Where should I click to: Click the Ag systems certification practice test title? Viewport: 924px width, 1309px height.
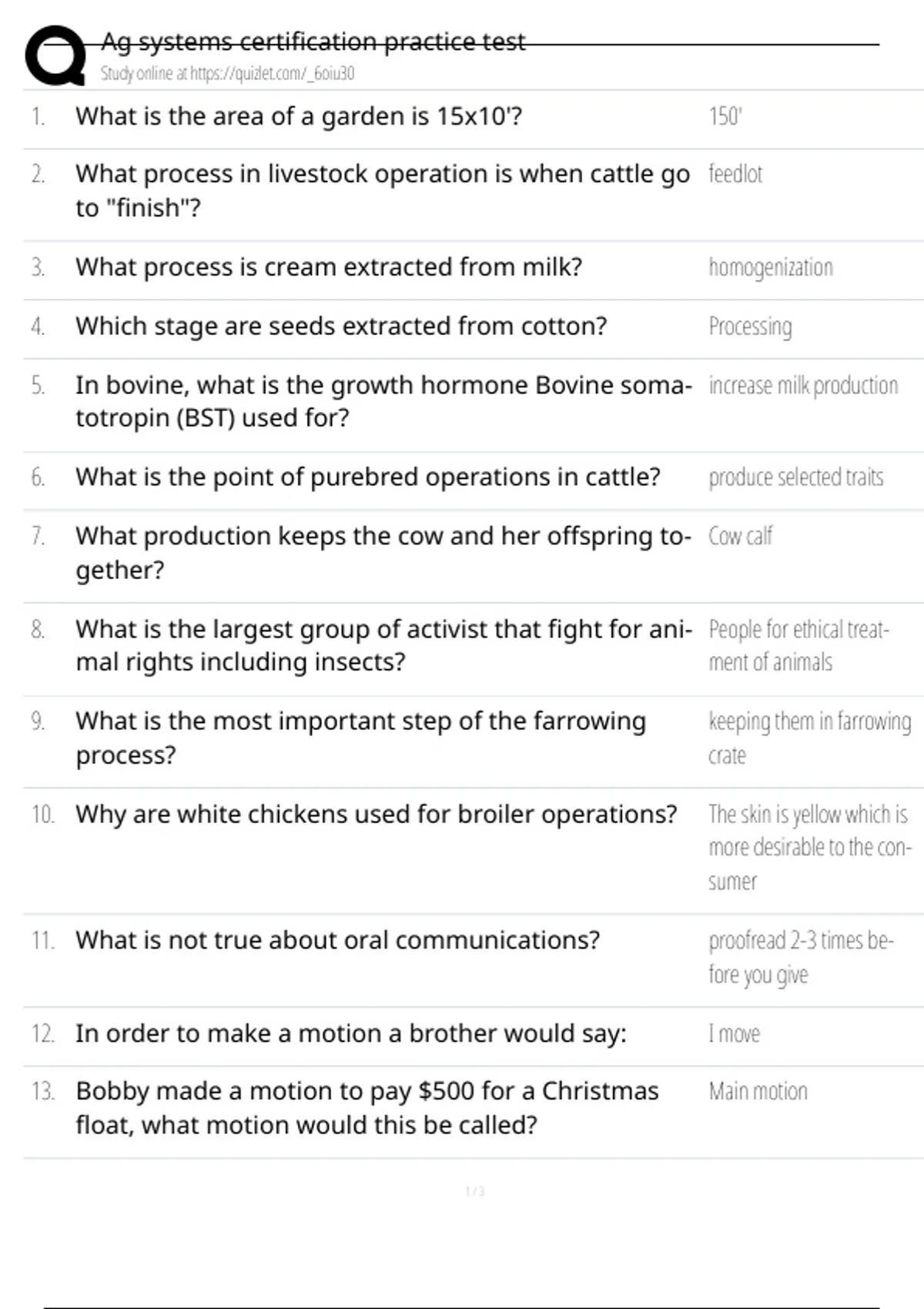[x=313, y=42]
